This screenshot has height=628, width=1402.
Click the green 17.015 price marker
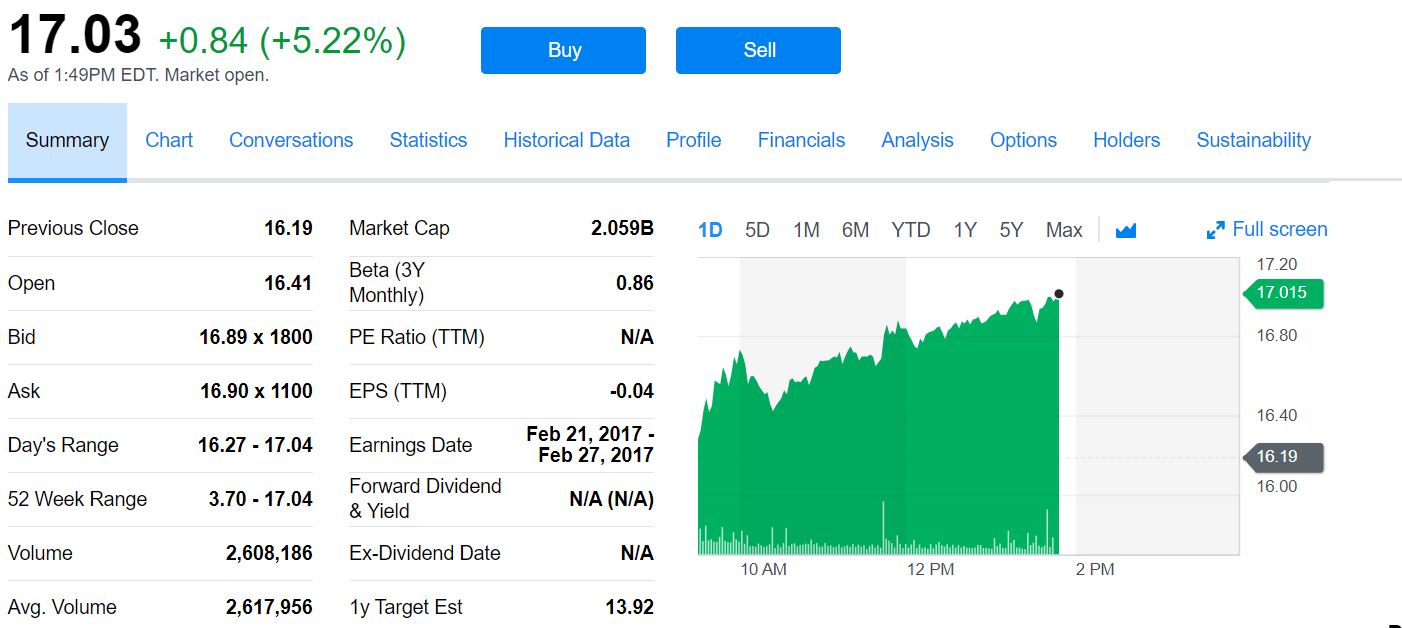click(x=1284, y=293)
